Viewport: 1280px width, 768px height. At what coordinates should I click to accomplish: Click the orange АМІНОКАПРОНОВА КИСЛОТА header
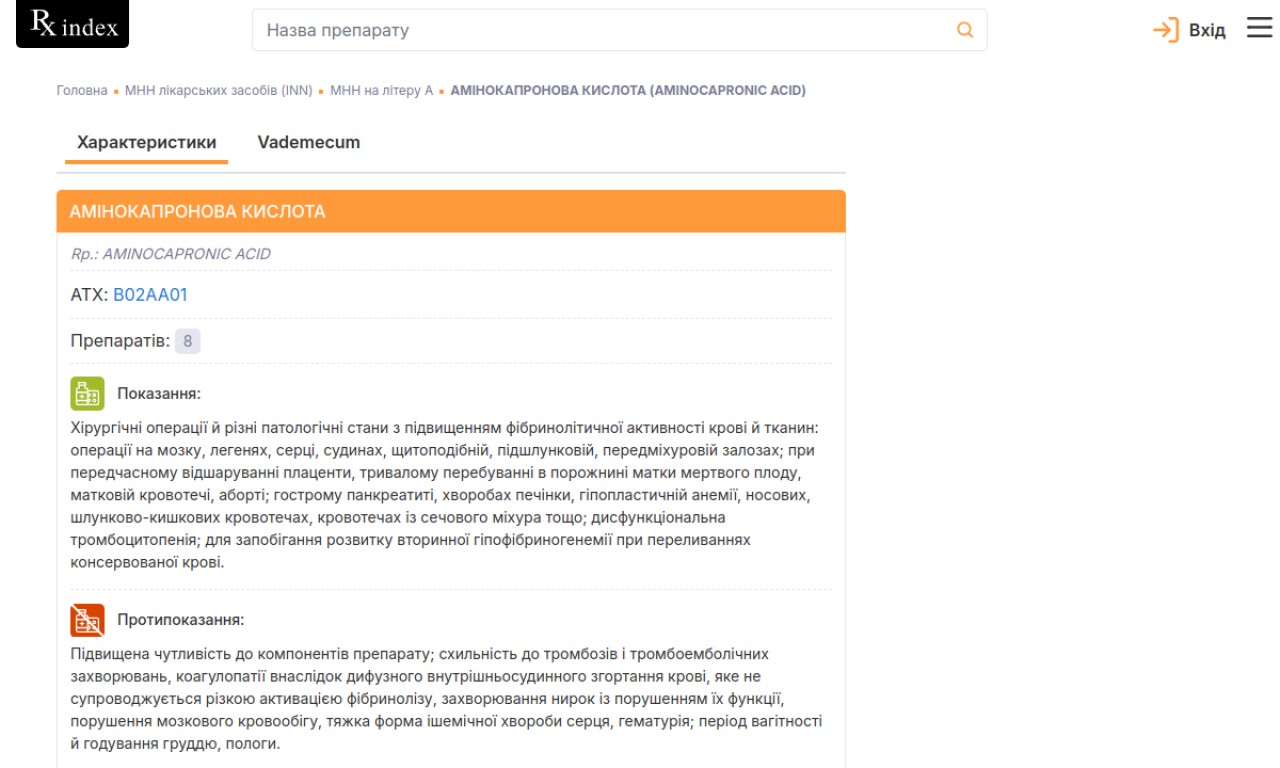click(450, 211)
